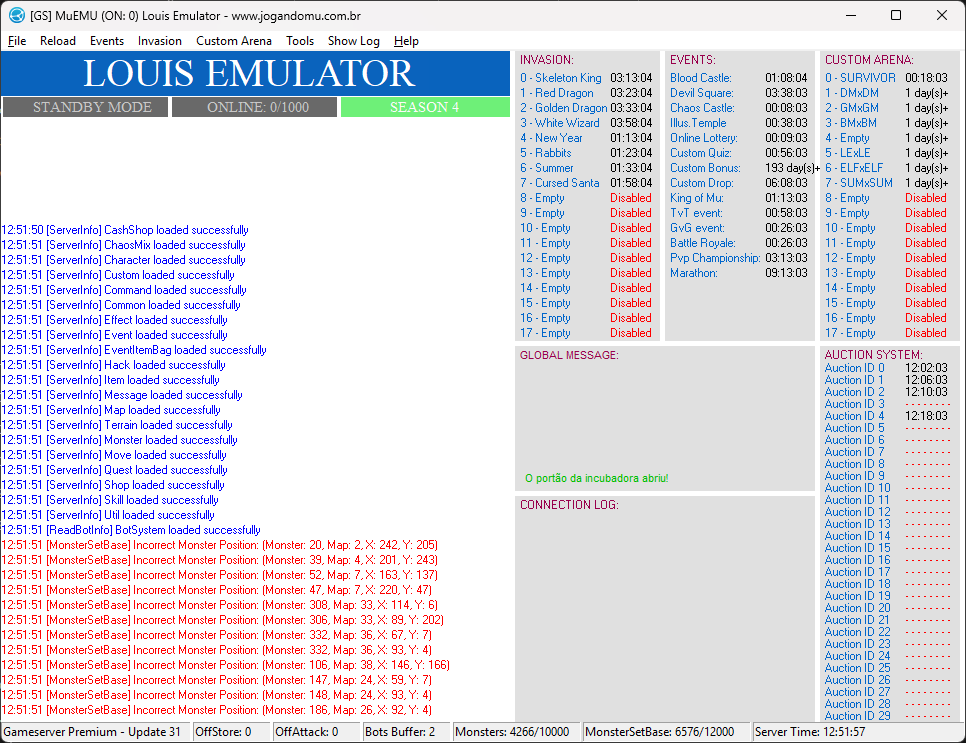Open the File menu

[17, 41]
